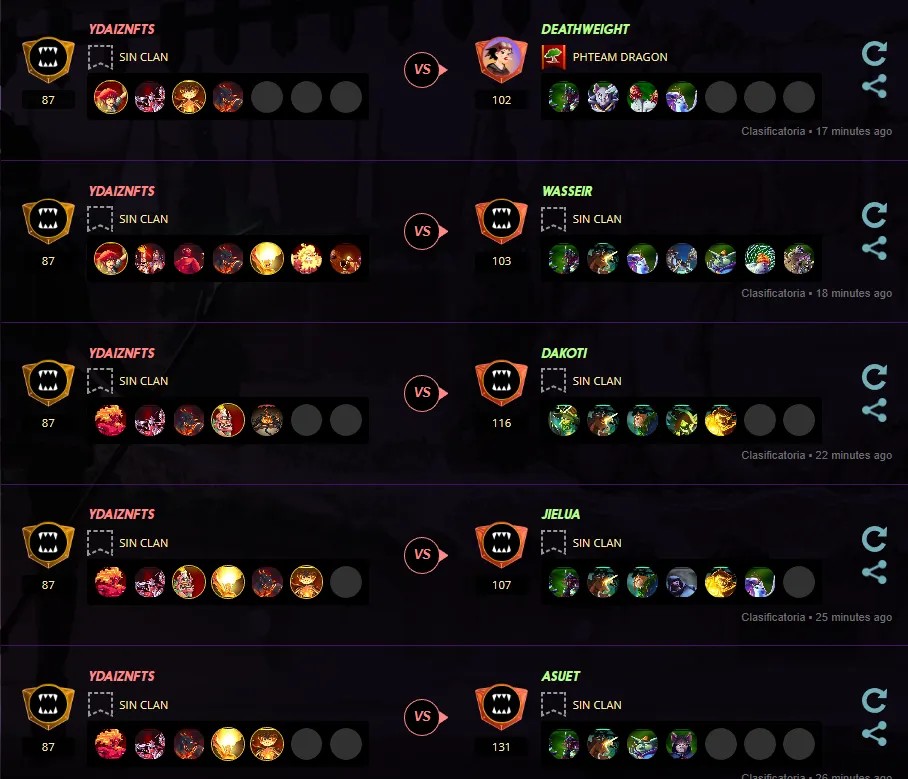
Task: Open DAKOTI player profile name
Action: click(x=564, y=353)
